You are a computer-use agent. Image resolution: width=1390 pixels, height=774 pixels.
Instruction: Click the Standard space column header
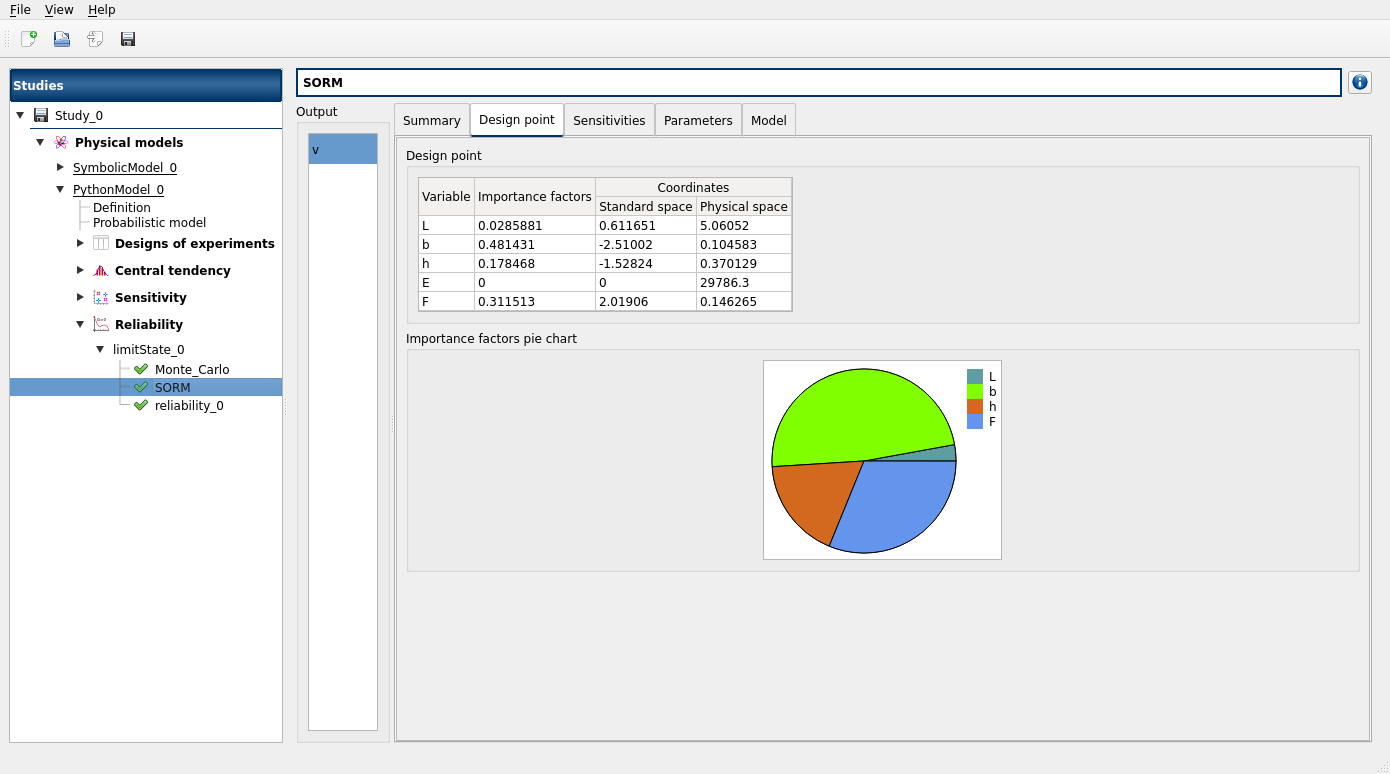[646, 206]
